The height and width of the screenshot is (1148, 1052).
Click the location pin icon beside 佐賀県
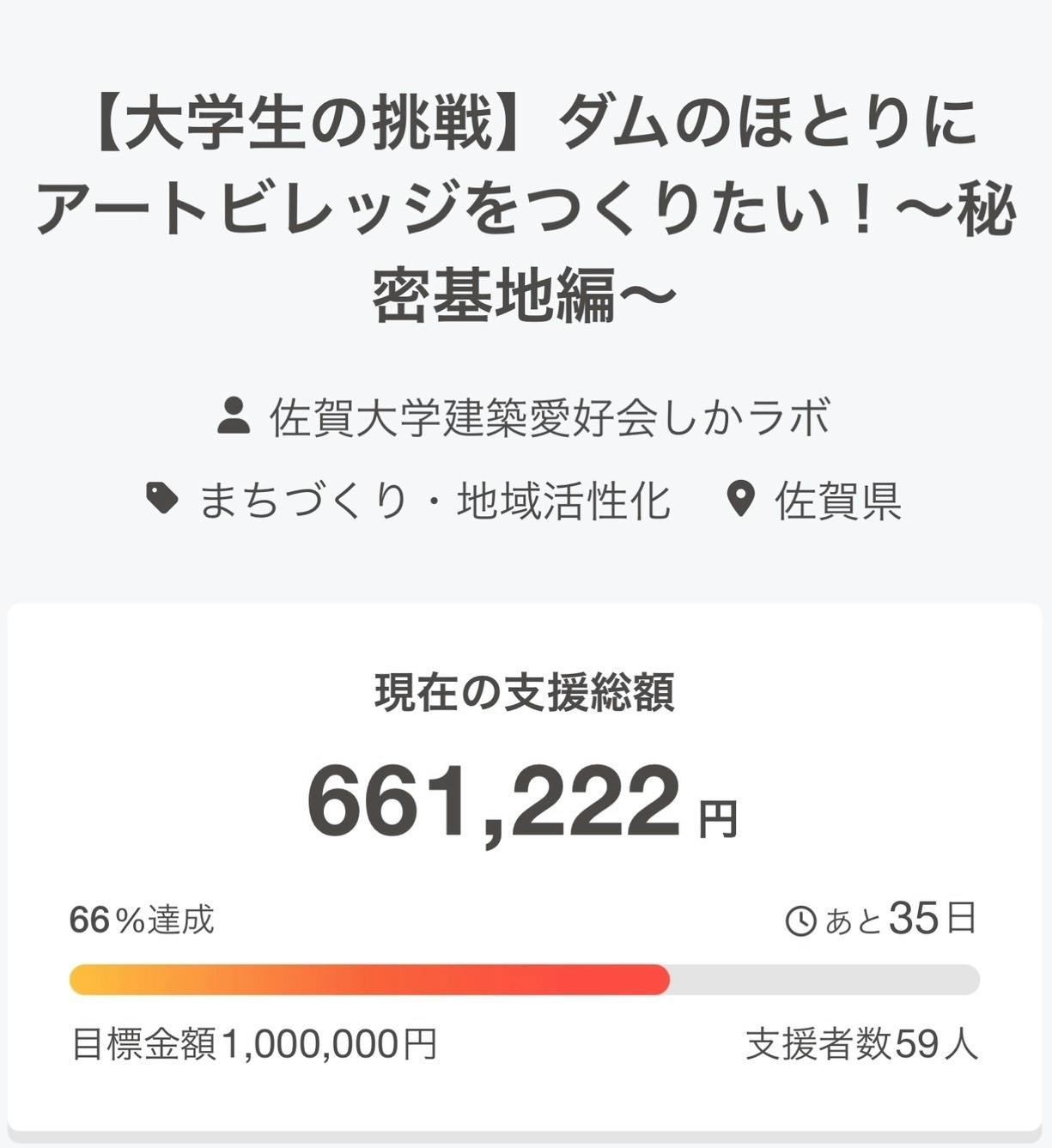(x=740, y=499)
